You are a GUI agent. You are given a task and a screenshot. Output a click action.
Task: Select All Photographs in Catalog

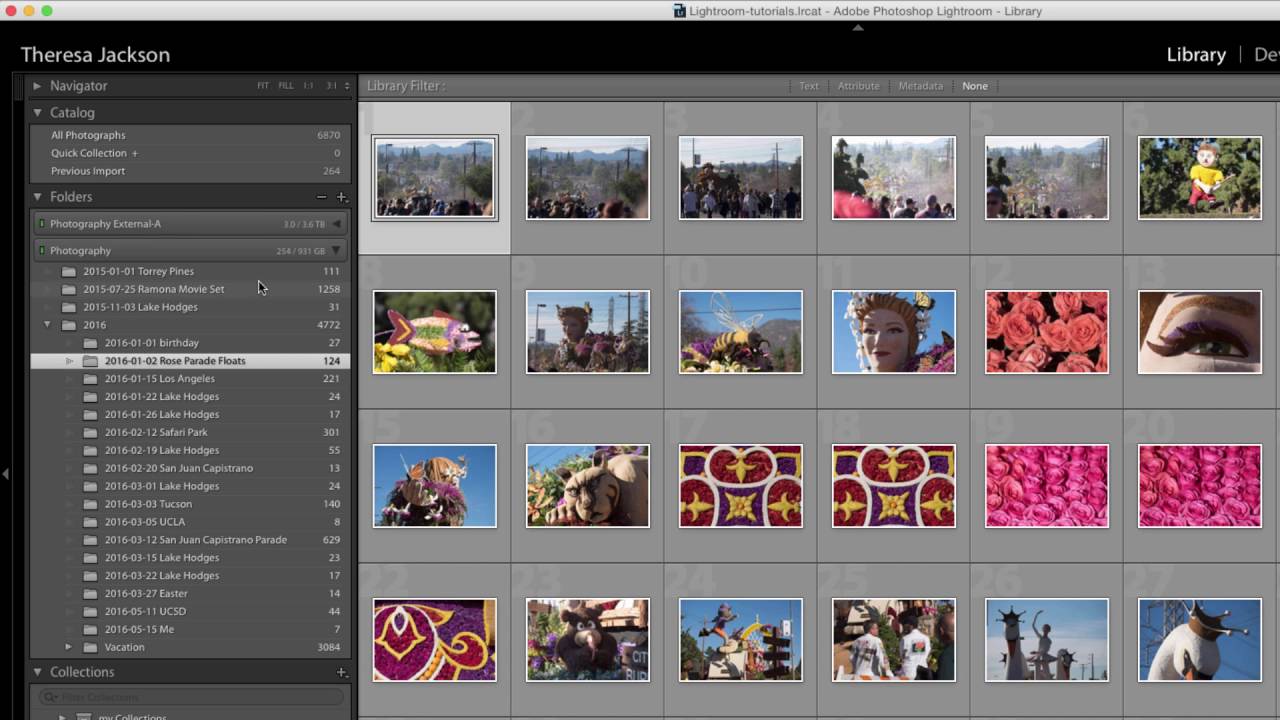point(190,135)
